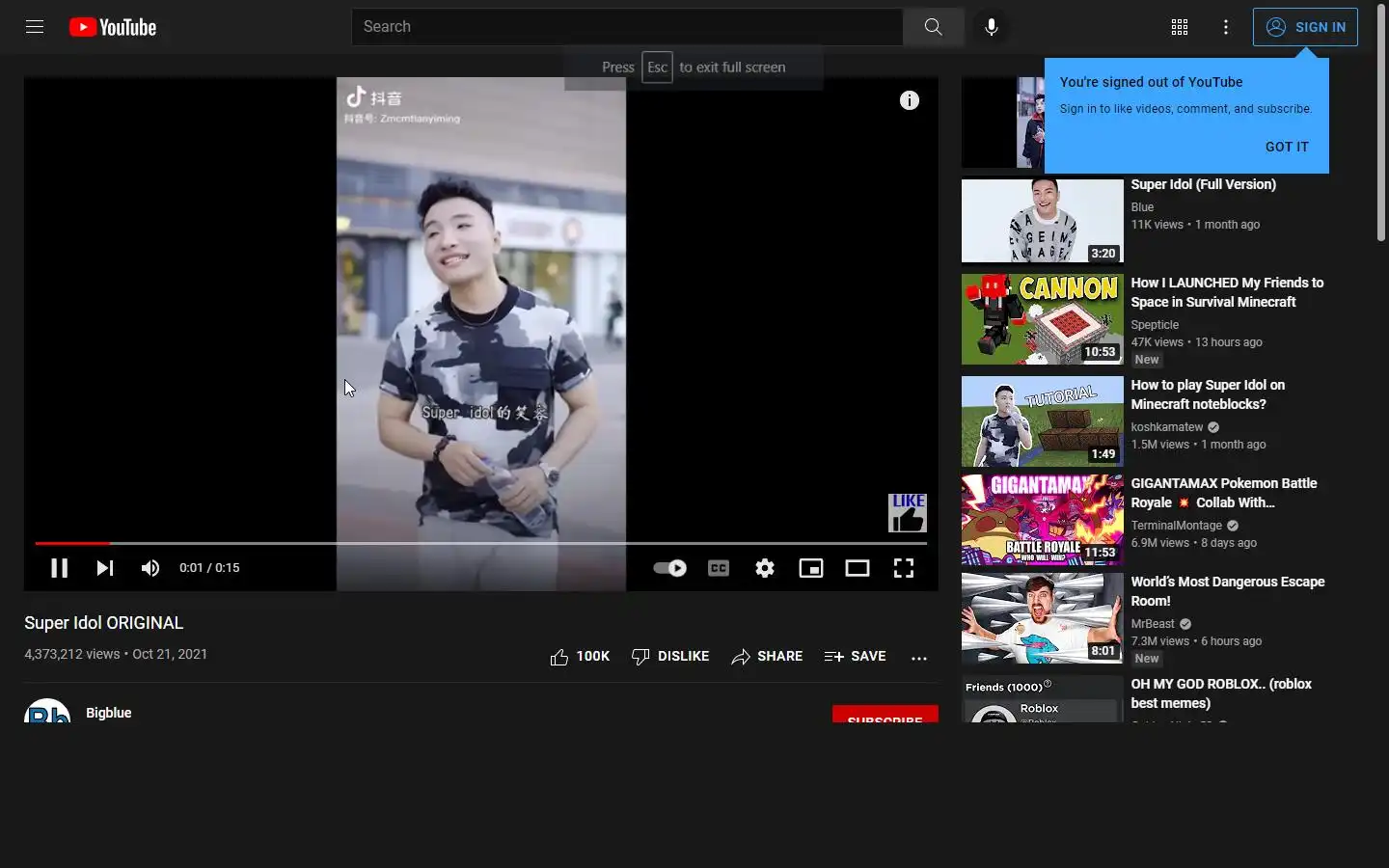Screen dimensions: 1389x868
Task: Dislike the video
Action: (670, 657)
